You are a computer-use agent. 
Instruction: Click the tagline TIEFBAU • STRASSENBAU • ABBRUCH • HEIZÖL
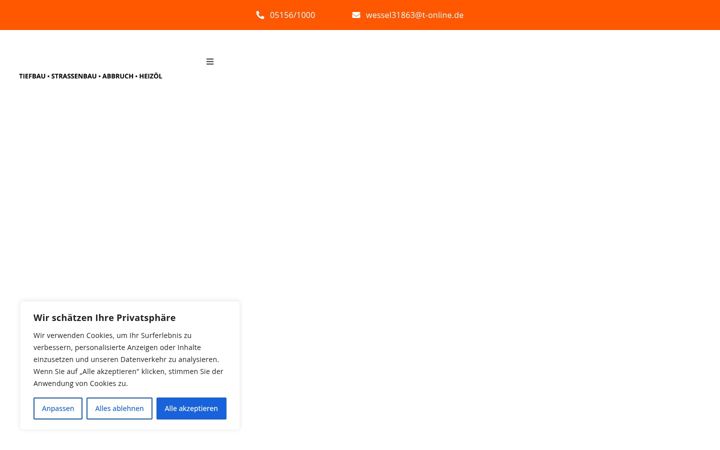90,76
